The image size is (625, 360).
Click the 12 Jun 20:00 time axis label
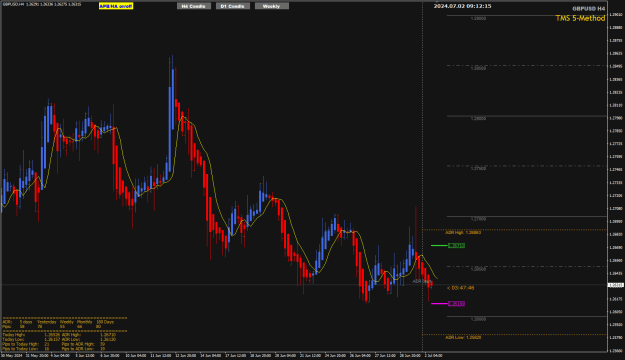coord(185,356)
